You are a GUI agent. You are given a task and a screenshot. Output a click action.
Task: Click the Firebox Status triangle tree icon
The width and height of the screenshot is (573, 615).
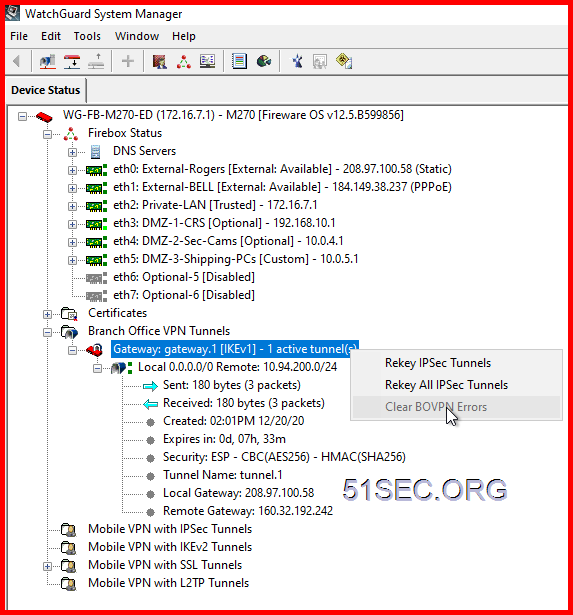[x=71, y=134]
